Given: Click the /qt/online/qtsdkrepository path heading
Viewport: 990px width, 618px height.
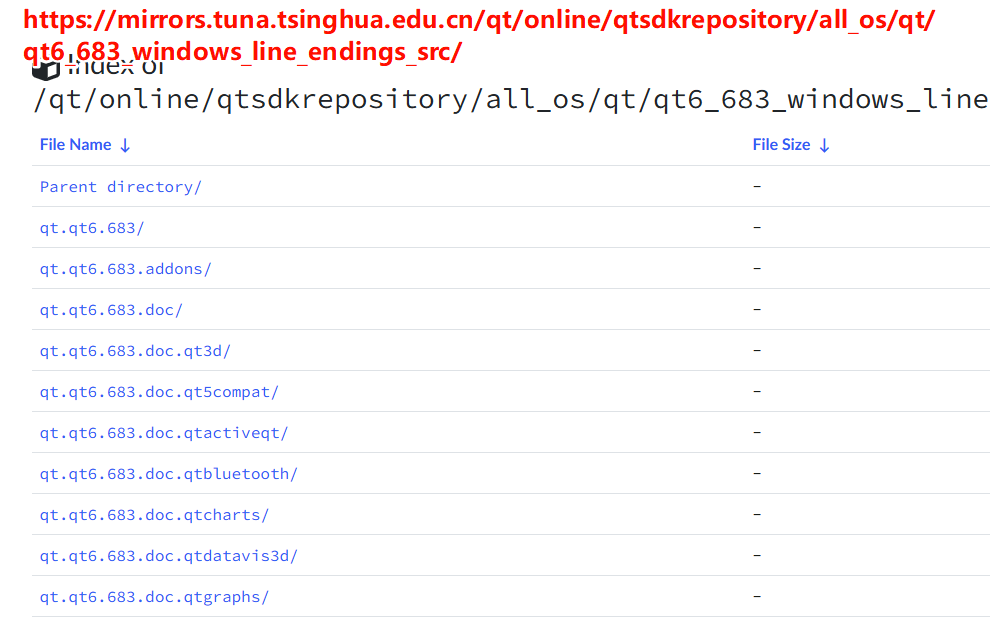Looking at the screenshot, I should (x=511, y=100).
